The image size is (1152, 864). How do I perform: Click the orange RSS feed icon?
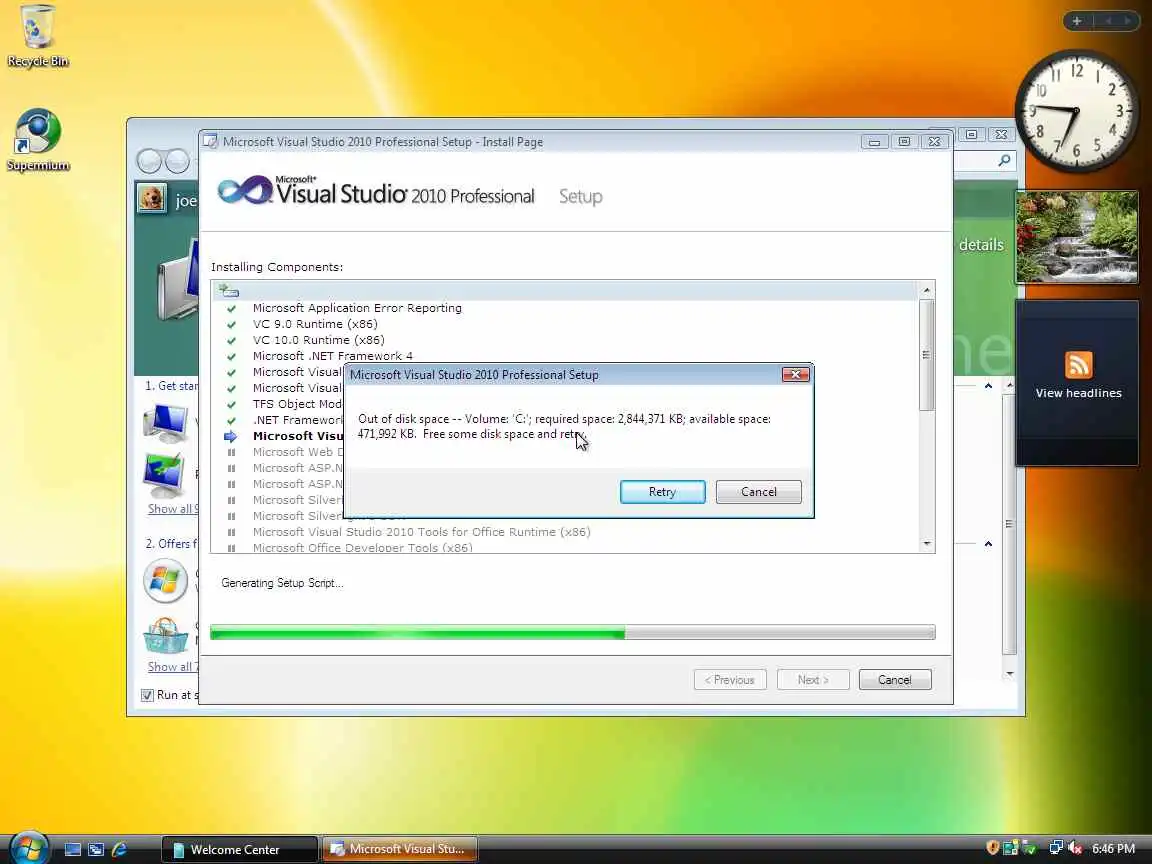(x=1078, y=365)
